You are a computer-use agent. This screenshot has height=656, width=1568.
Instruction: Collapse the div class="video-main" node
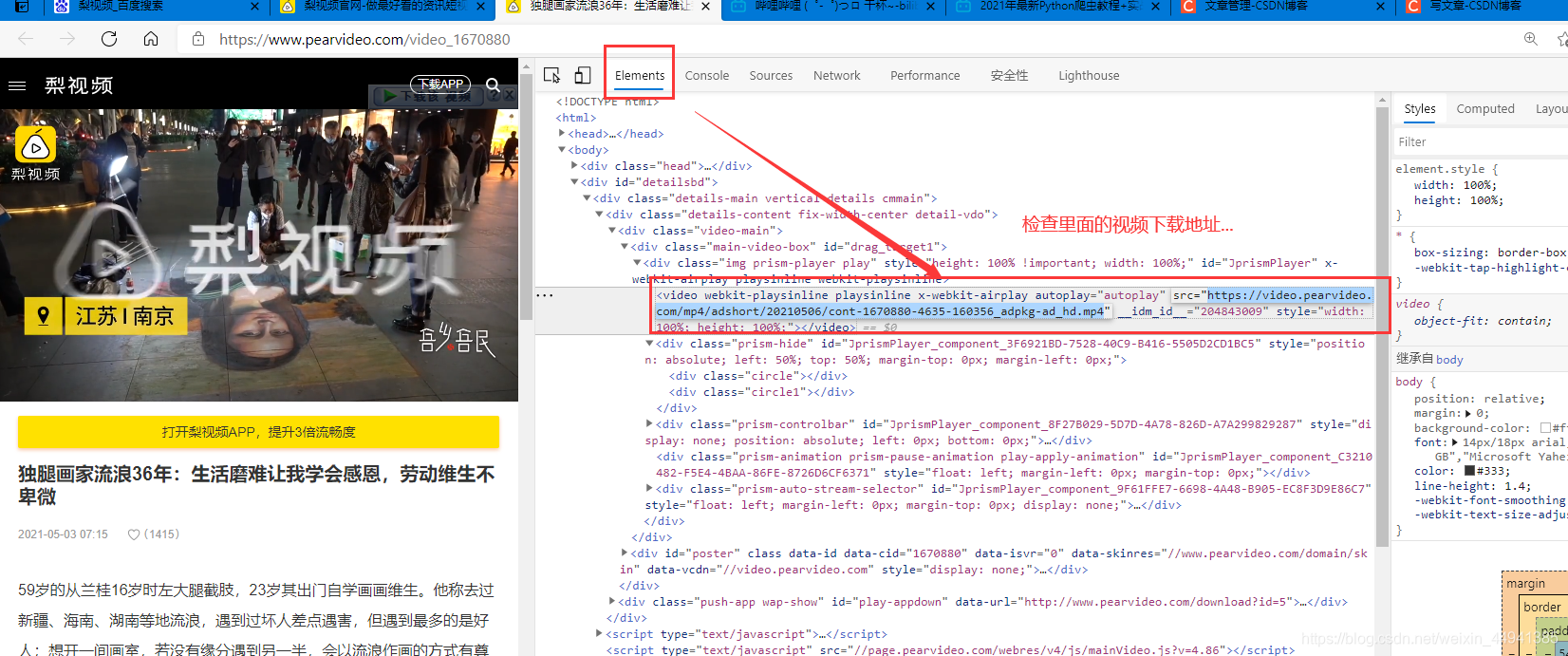click(612, 231)
